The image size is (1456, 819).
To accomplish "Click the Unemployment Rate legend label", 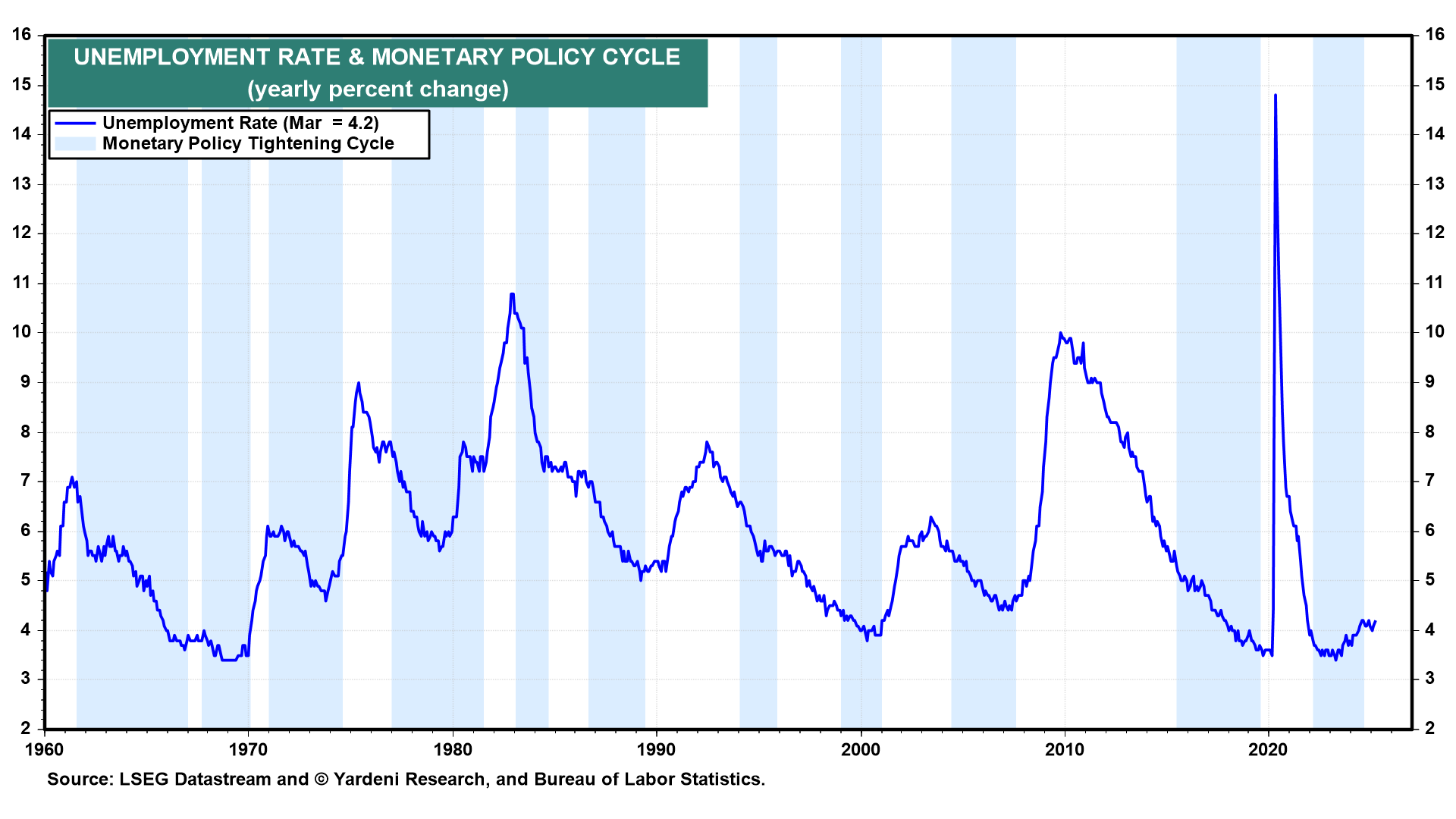I will pos(240,123).
